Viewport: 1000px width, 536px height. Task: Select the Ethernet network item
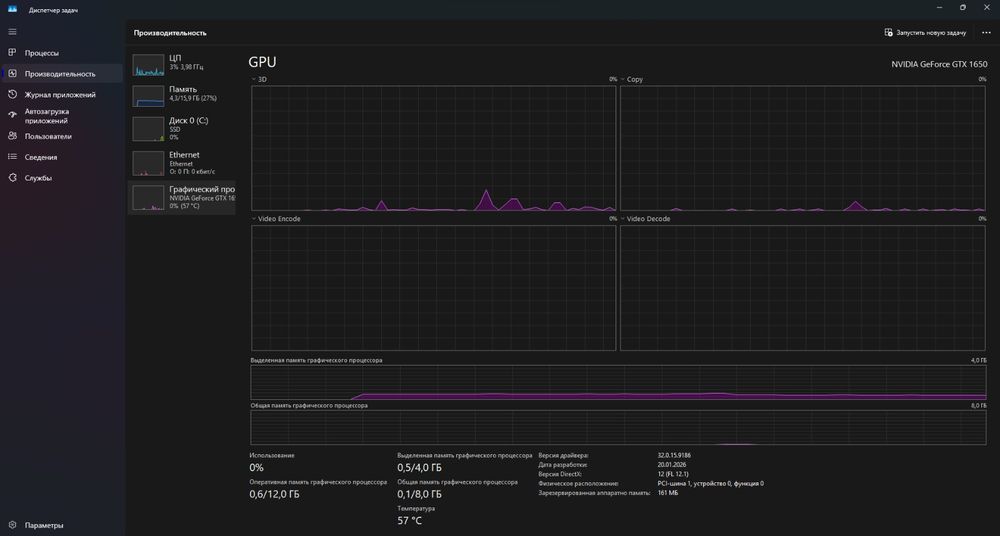coord(182,163)
